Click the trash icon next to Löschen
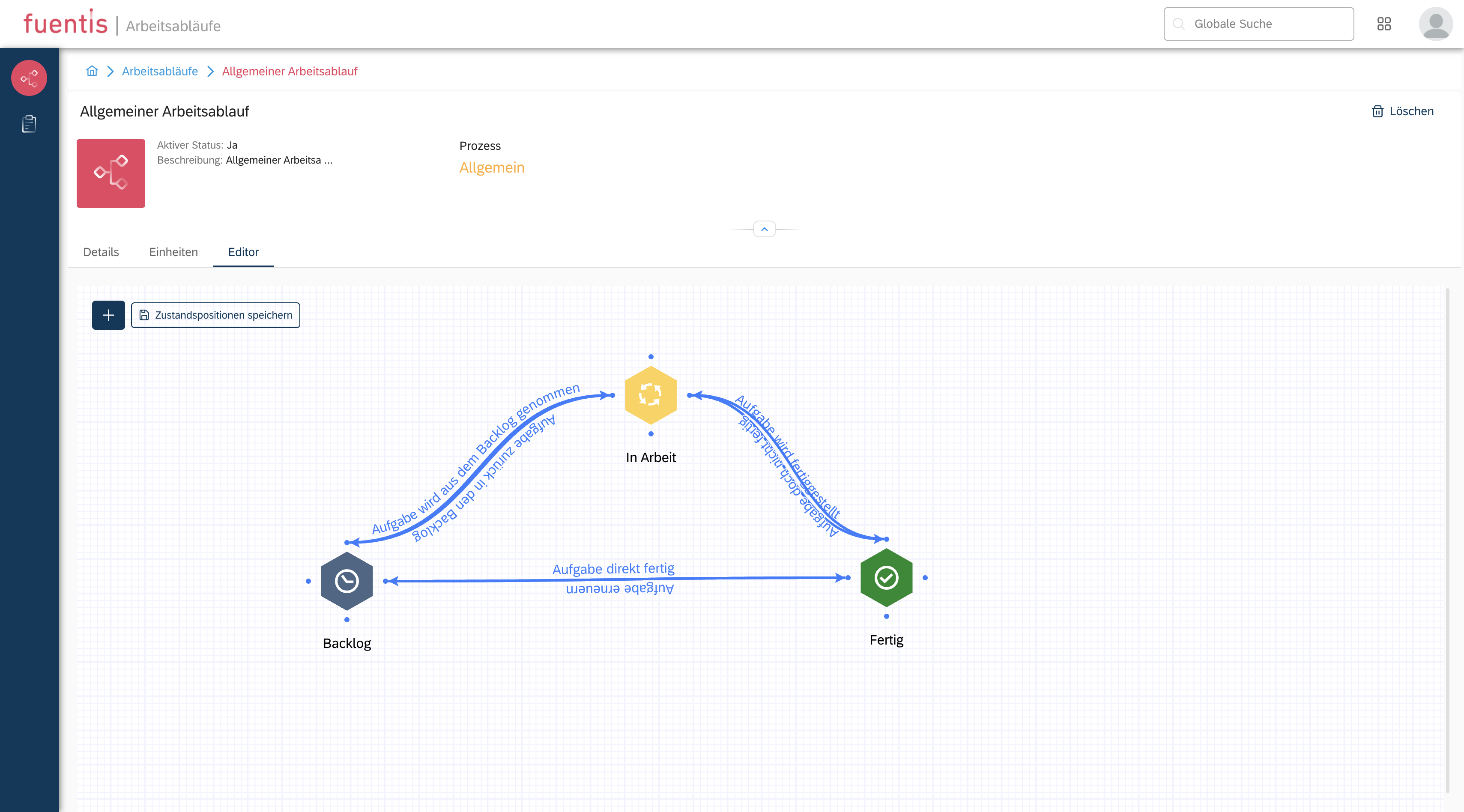This screenshot has width=1464, height=812. coord(1377,111)
